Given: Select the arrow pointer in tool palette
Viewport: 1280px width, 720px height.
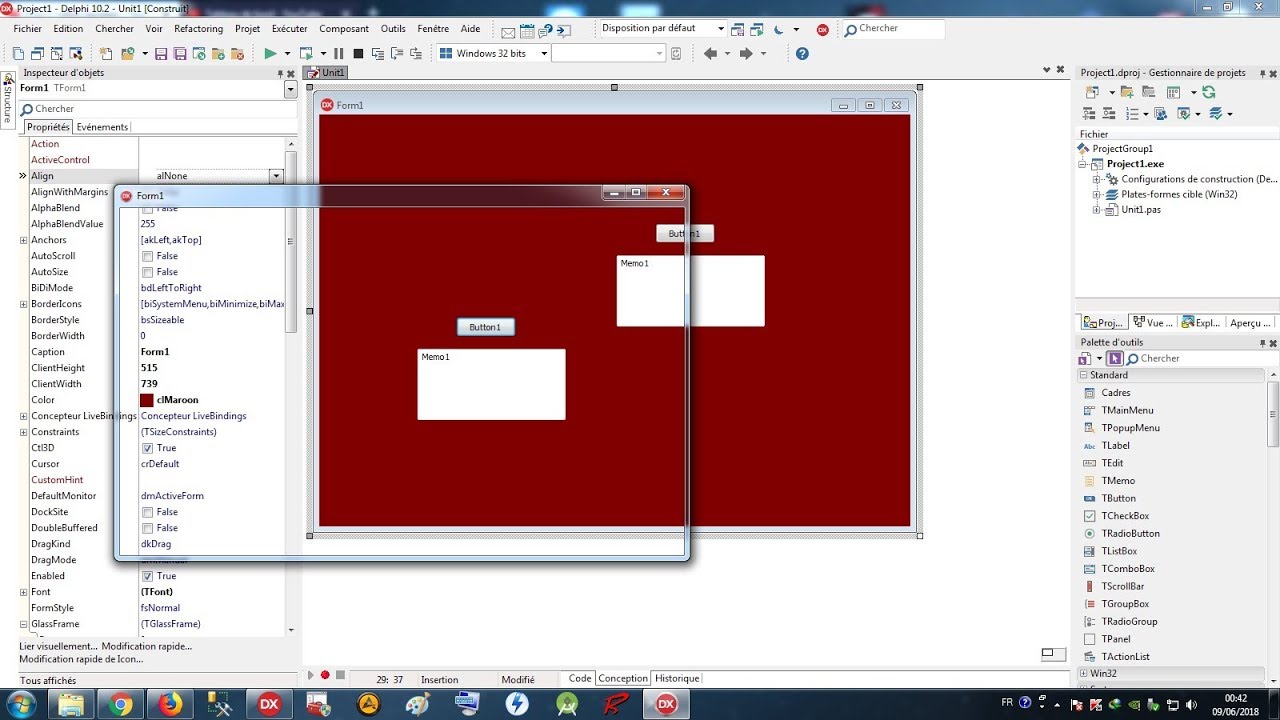Looking at the screenshot, I should (1115, 358).
